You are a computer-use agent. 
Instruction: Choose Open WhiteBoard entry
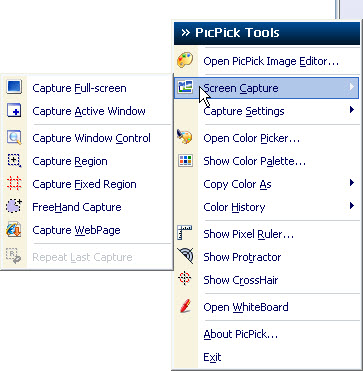266,307
